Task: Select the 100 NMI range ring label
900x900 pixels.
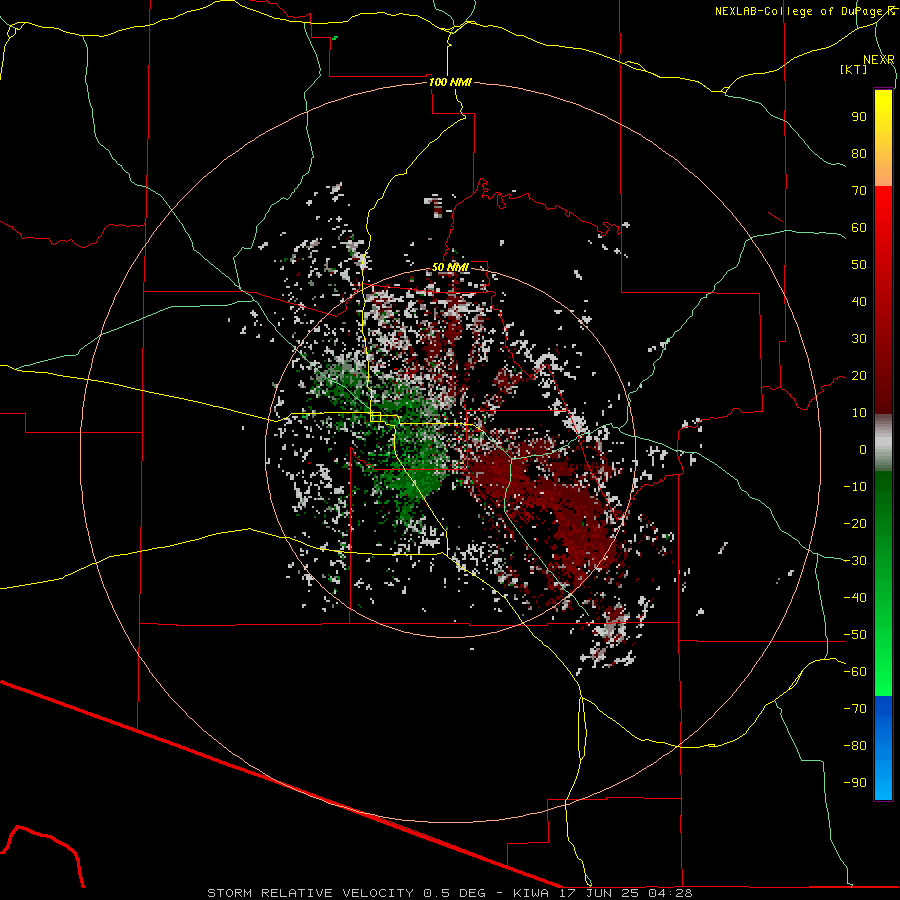Action: [x=450, y=82]
